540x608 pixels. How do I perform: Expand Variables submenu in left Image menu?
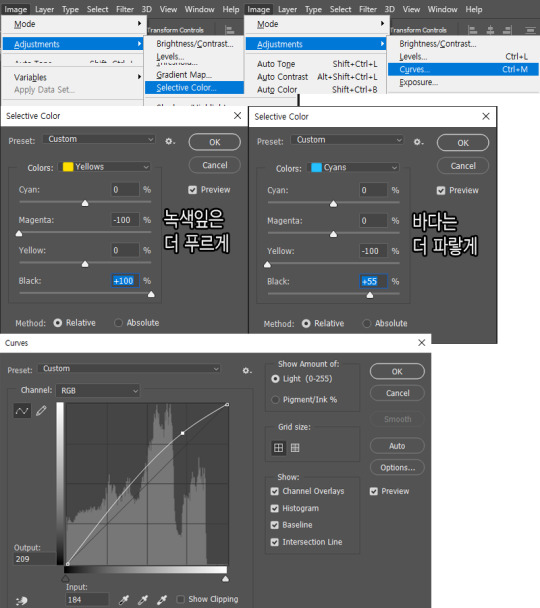73,77
